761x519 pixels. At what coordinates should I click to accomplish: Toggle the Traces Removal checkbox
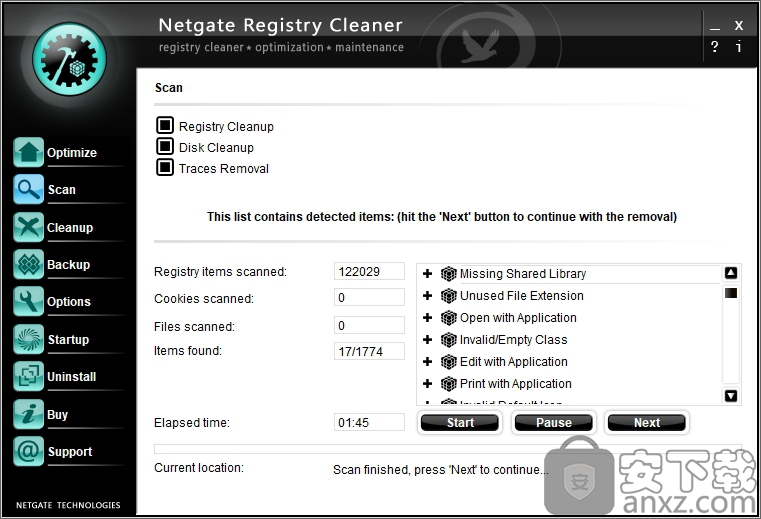point(165,167)
